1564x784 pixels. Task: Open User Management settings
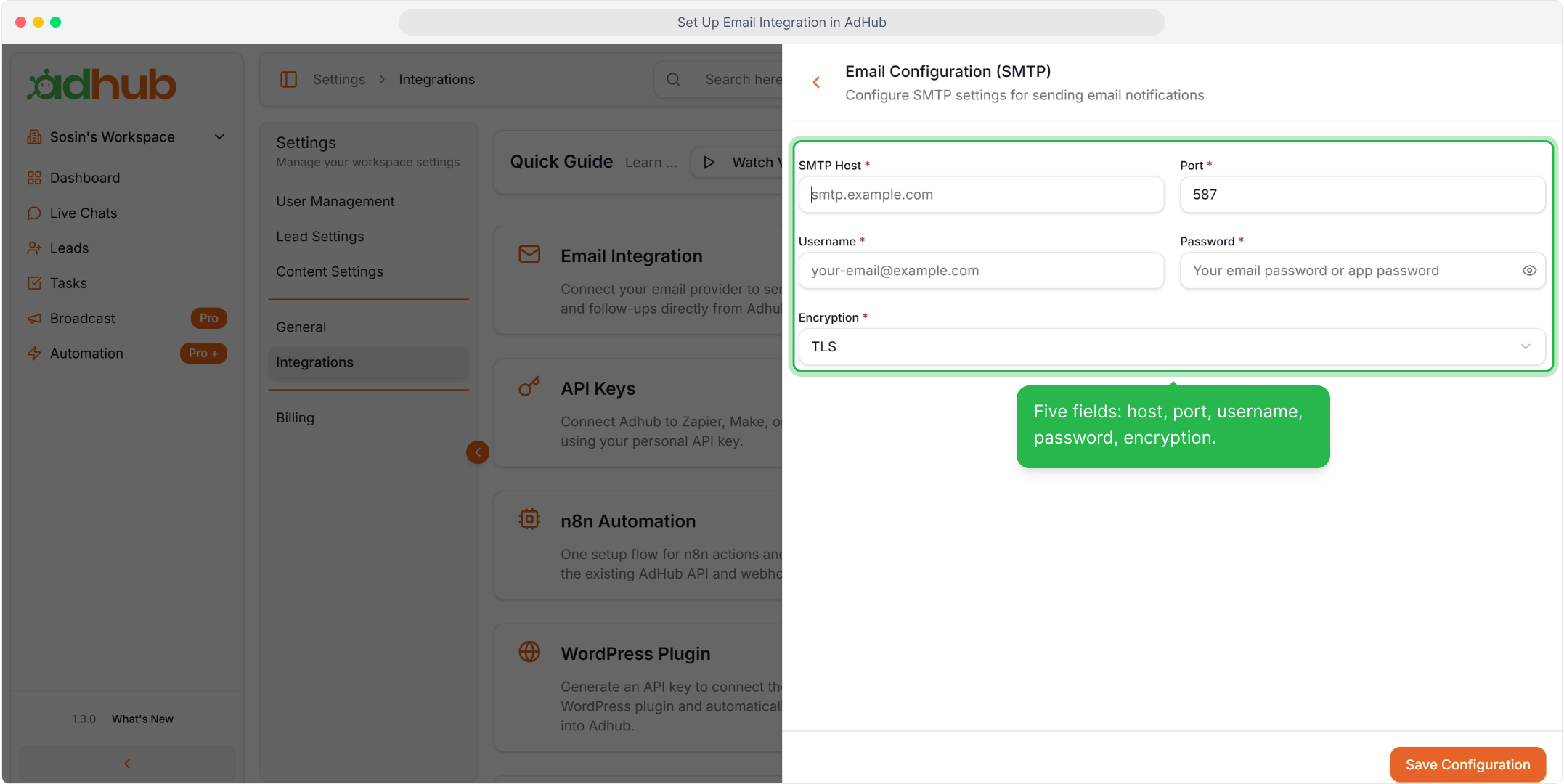point(335,202)
